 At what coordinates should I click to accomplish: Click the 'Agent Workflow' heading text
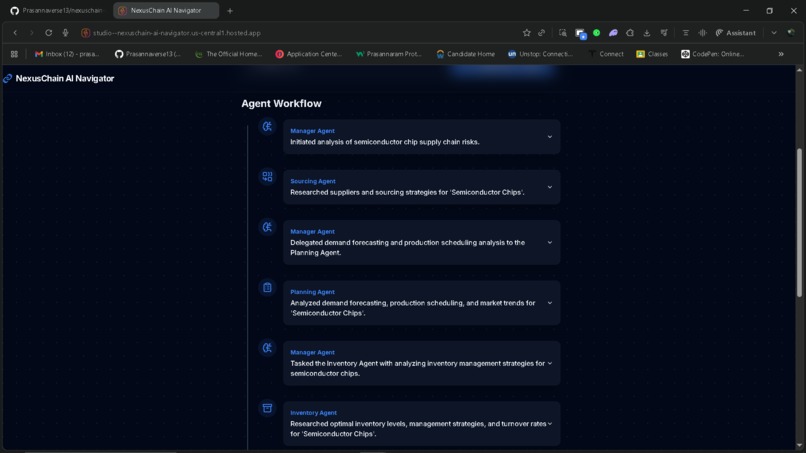point(281,103)
